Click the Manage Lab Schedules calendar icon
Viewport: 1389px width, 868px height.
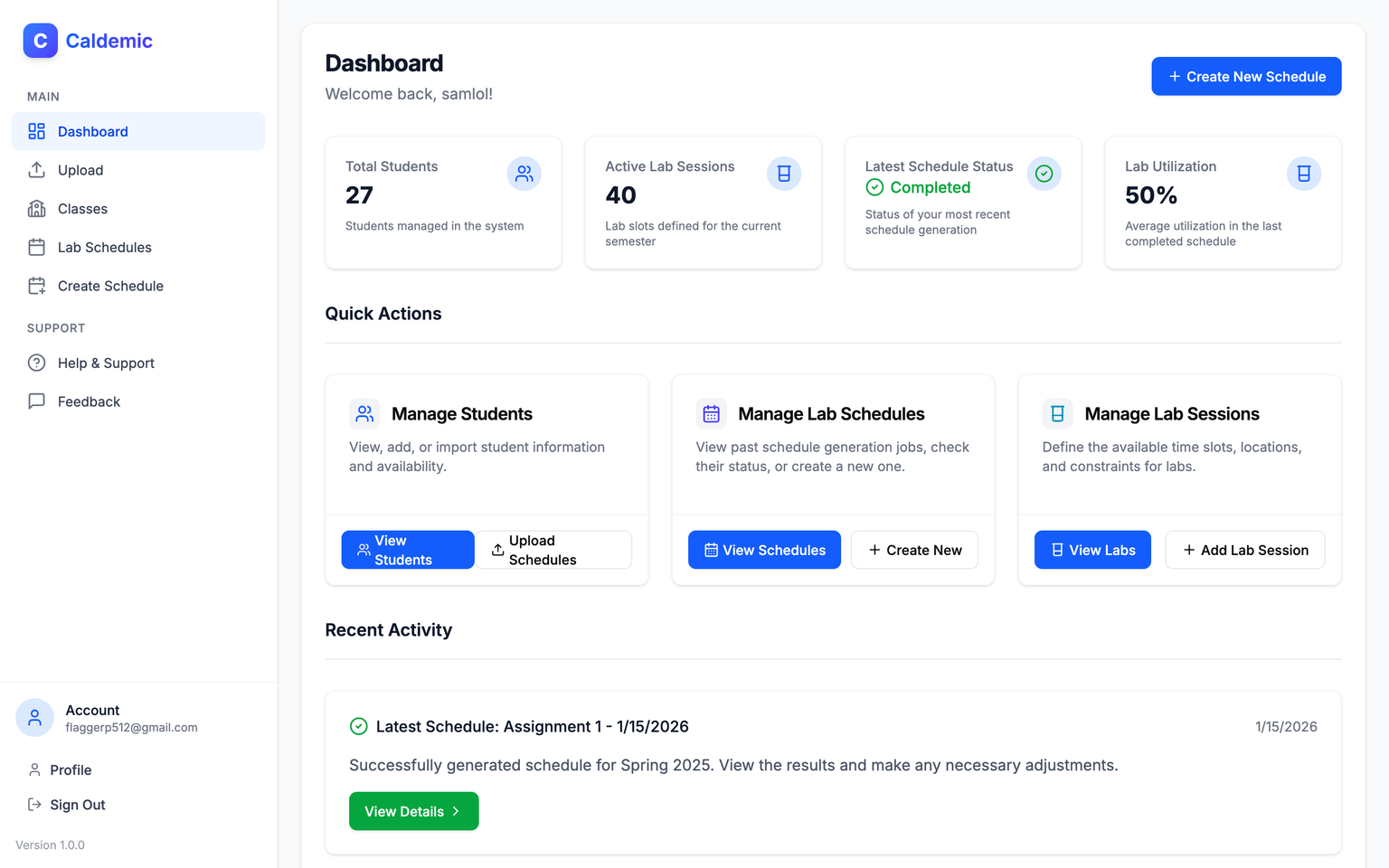tap(711, 413)
